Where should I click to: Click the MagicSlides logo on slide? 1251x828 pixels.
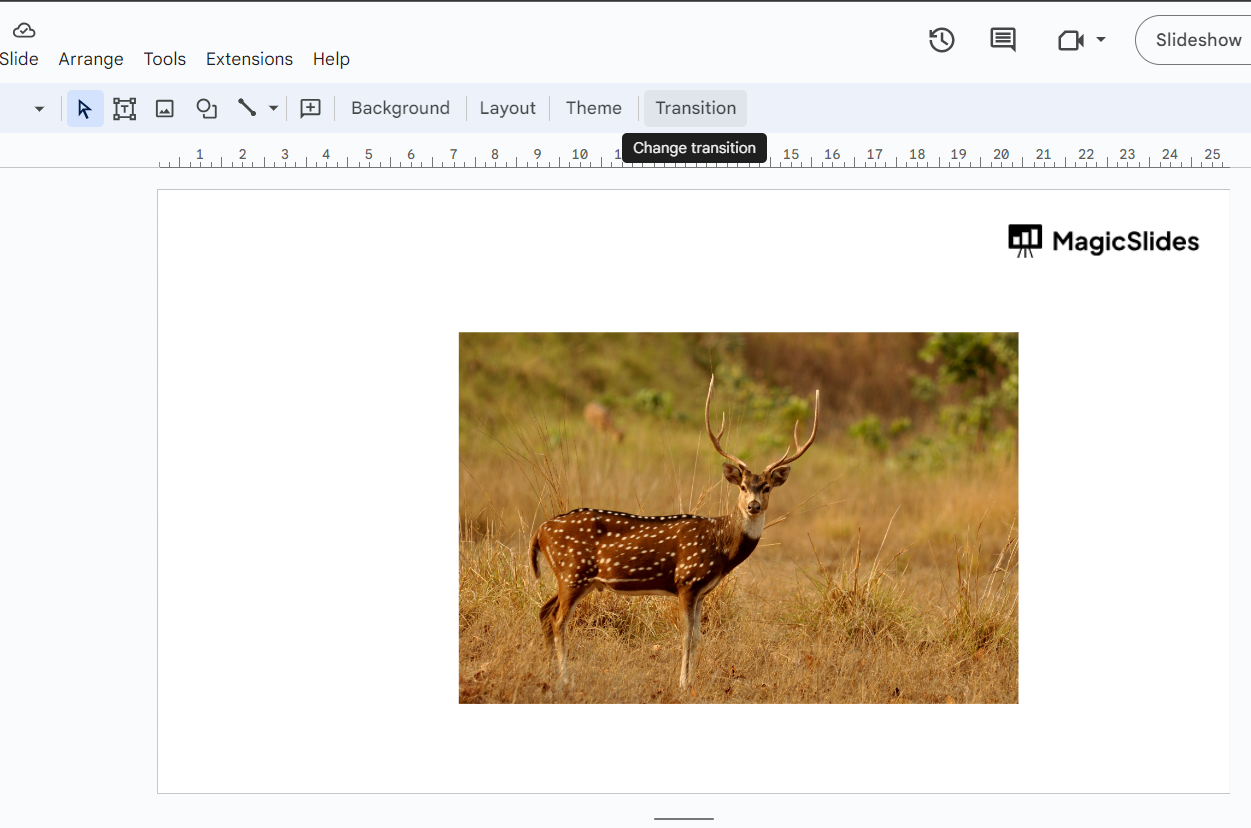coord(1103,241)
